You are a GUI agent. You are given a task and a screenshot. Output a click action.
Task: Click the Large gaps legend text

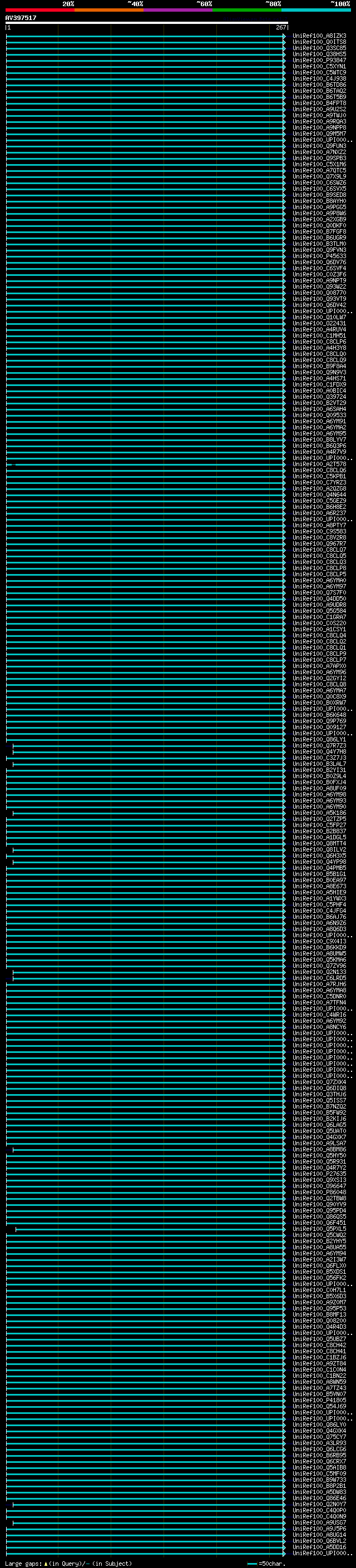68,1564
